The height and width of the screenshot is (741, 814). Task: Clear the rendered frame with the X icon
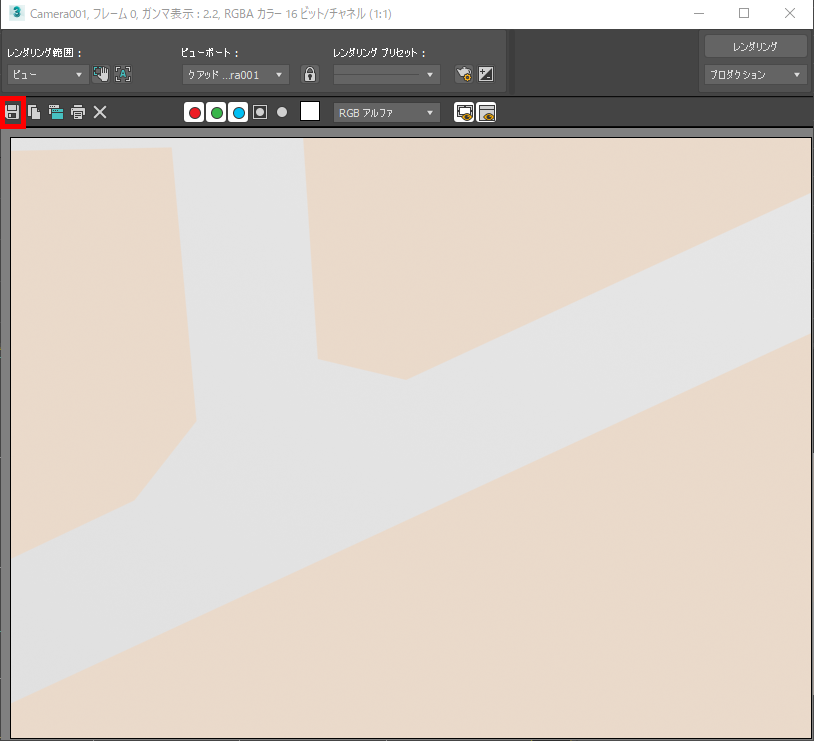(x=100, y=112)
